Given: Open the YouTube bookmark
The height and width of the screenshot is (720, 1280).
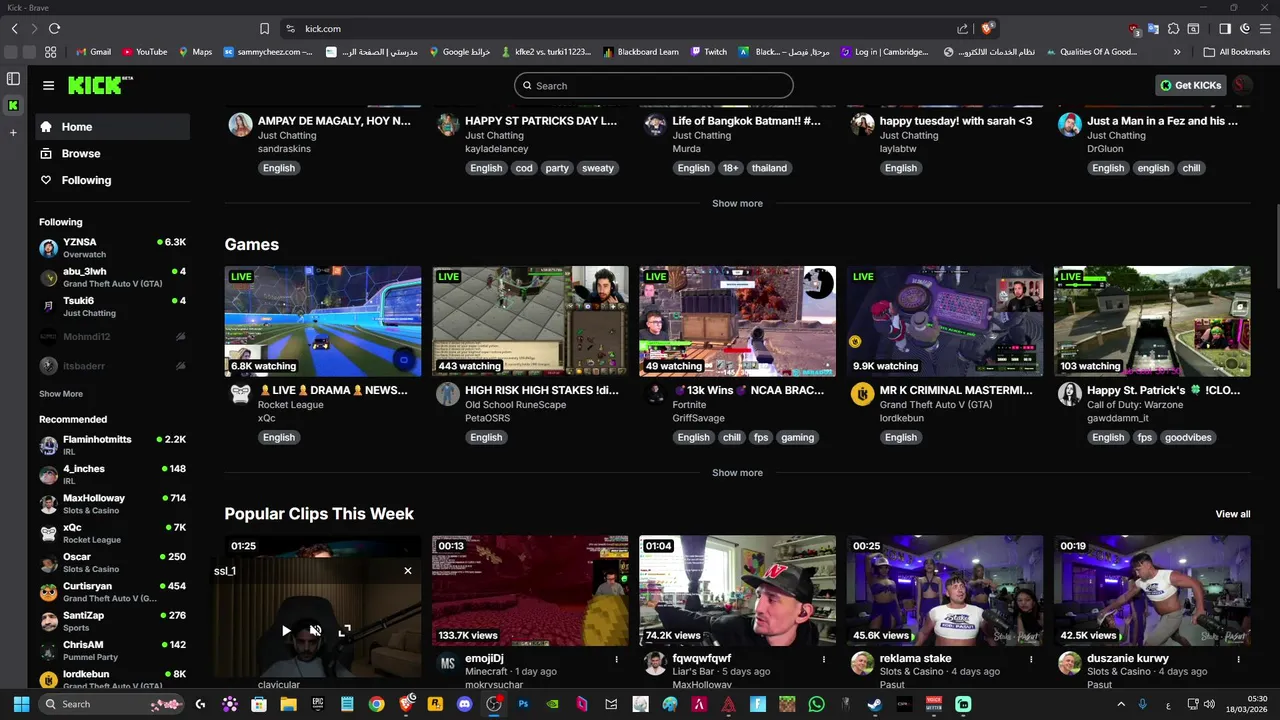Looking at the screenshot, I should (x=145, y=52).
